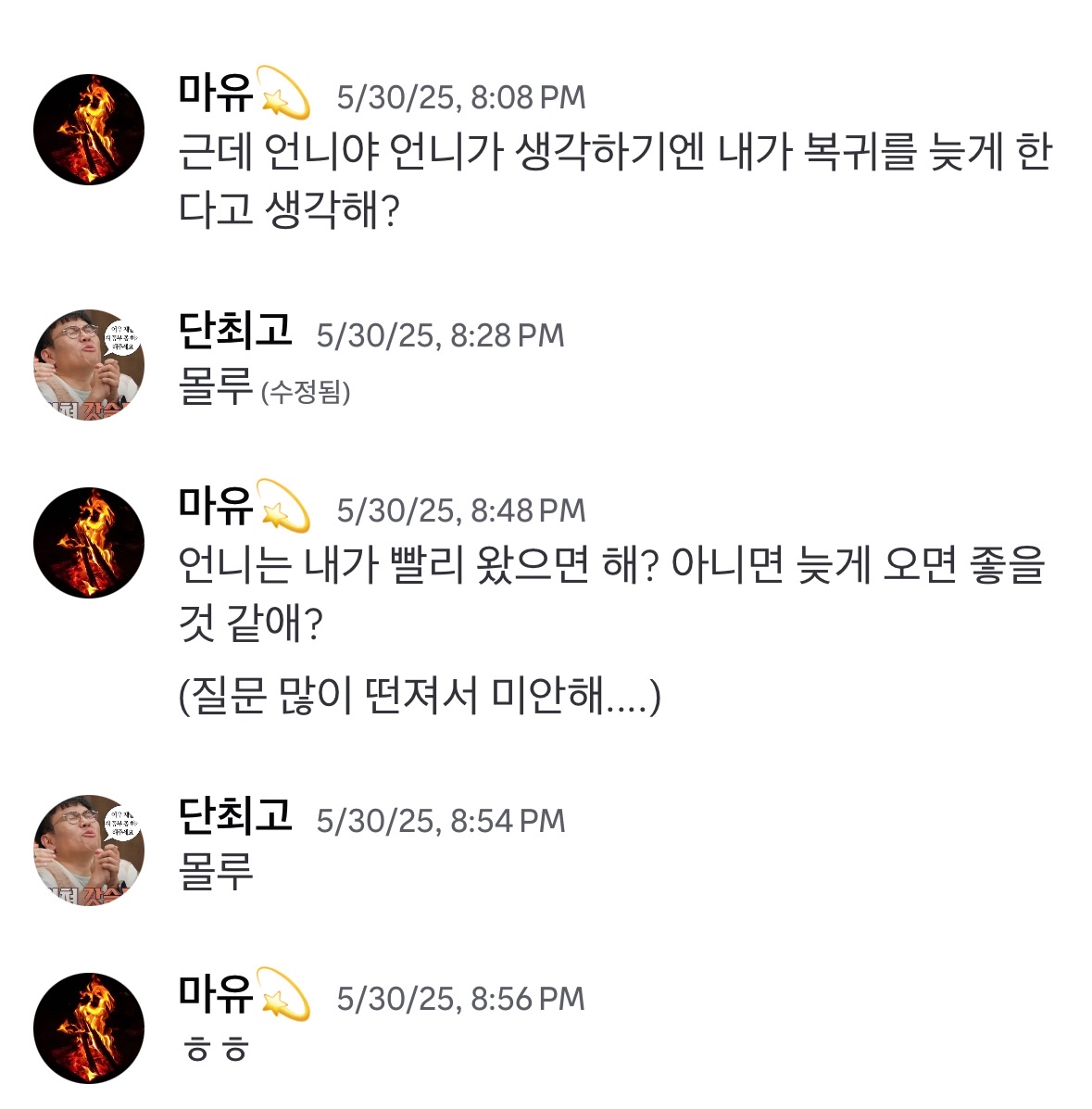Click the star emoji beside 마유 at 8:56 PM
The height and width of the screenshot is (1109, 1092).
(x=285, y=995)
